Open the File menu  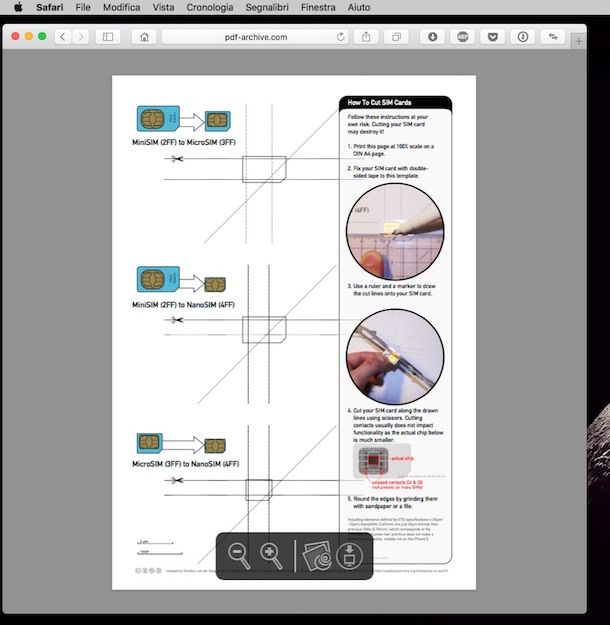[83, 7]
